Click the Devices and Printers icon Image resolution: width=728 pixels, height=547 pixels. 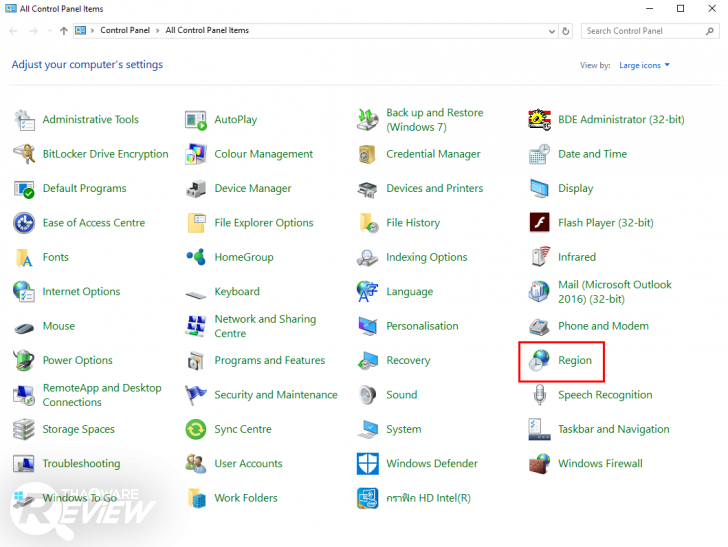[x=368, y=189]
